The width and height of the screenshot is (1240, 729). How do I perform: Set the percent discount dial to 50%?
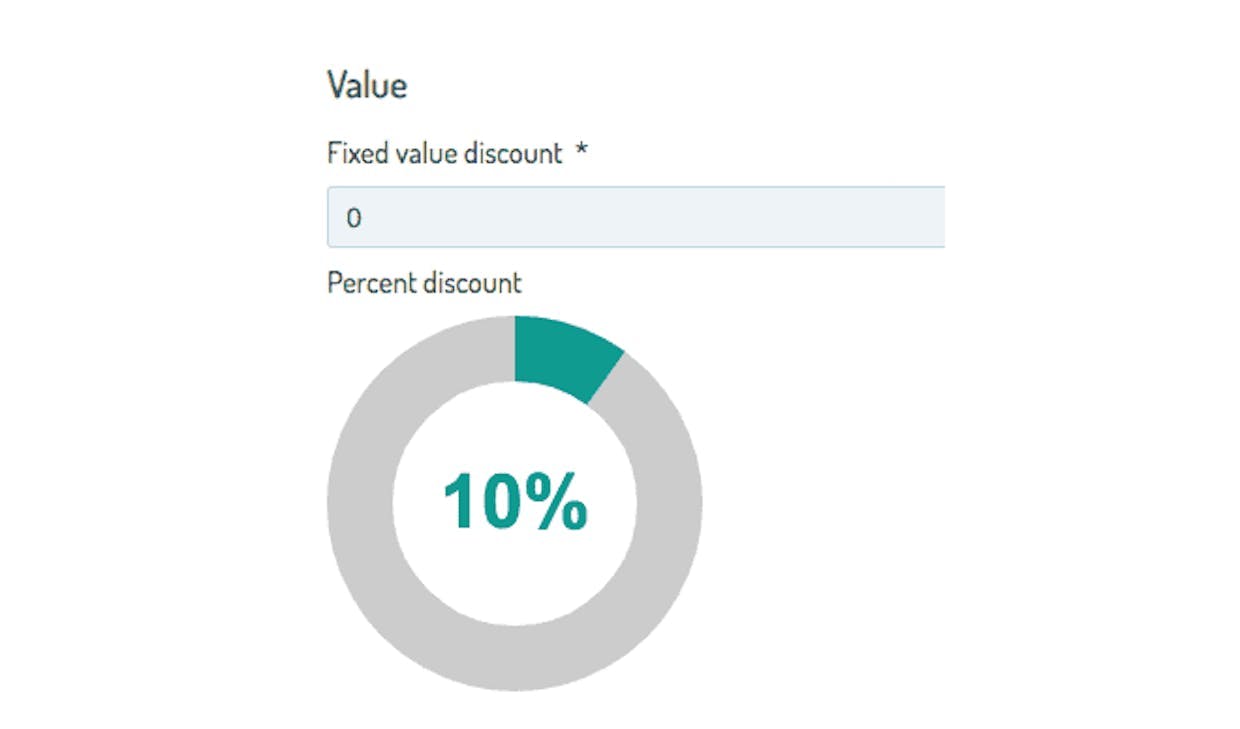tap(515, 657)
